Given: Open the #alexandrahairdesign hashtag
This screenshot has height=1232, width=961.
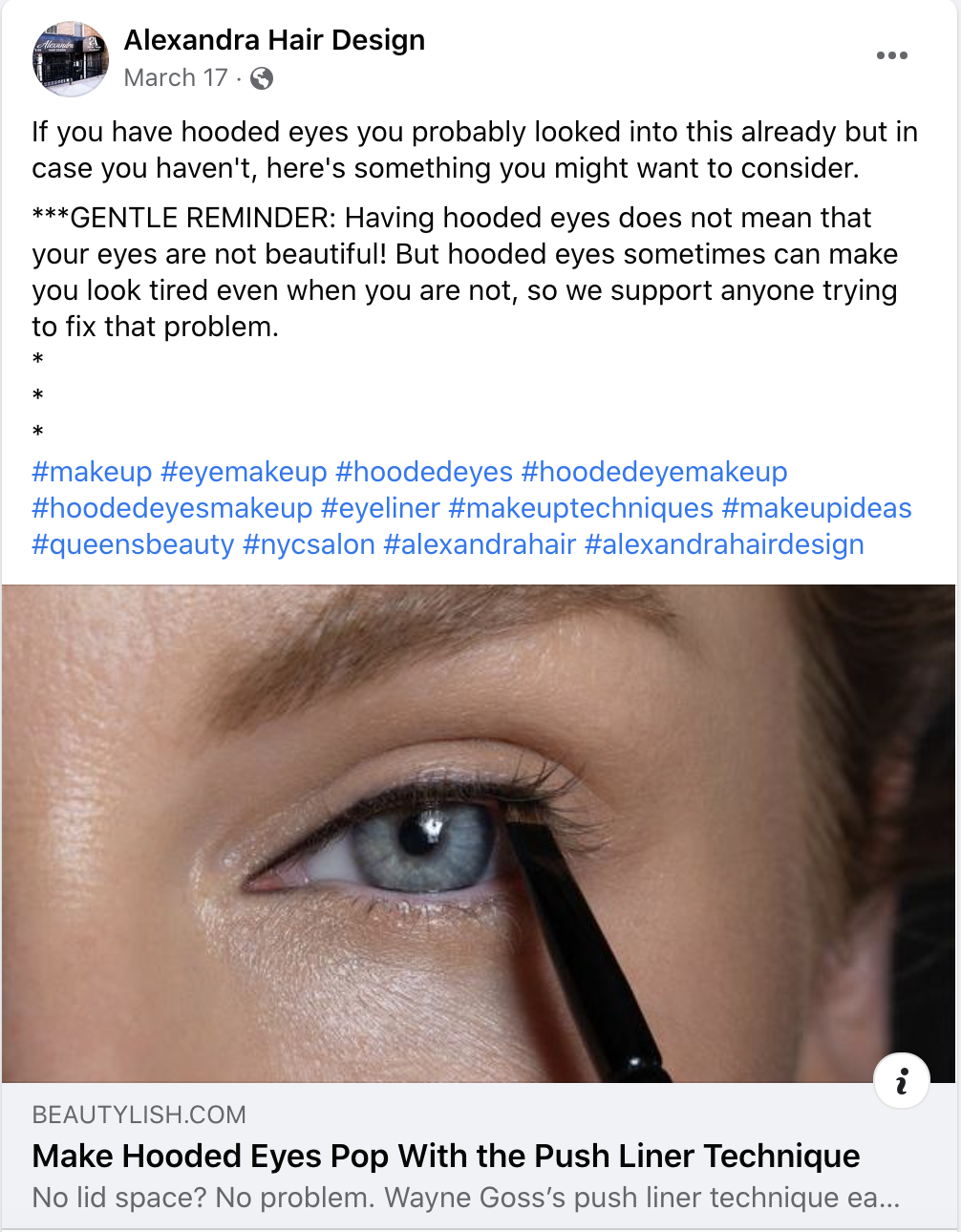Looking at the screenshot, I should (x=724, y=544).
